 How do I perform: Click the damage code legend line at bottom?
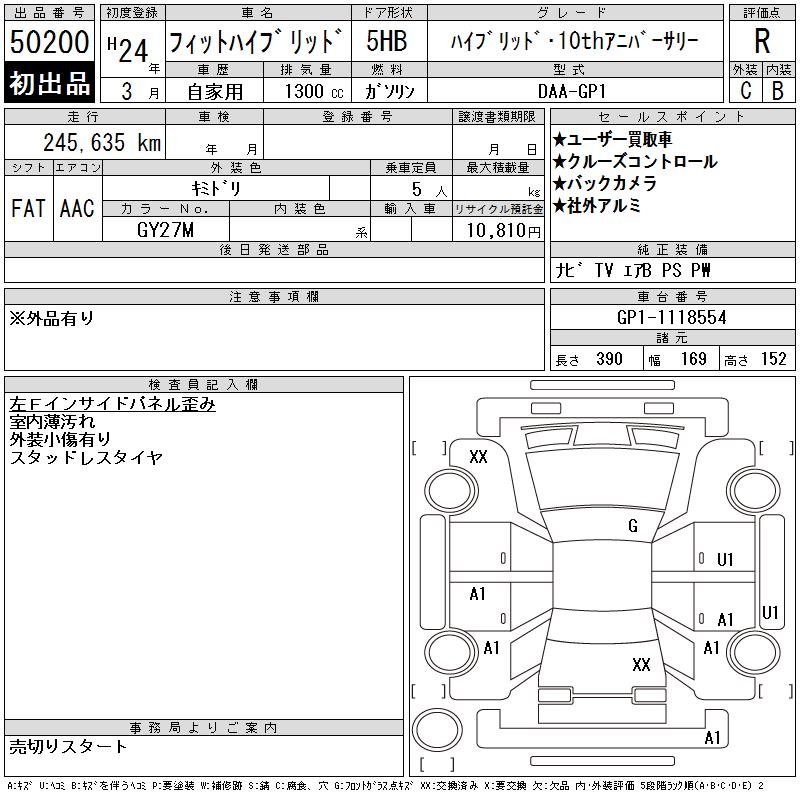click(386, 786)
